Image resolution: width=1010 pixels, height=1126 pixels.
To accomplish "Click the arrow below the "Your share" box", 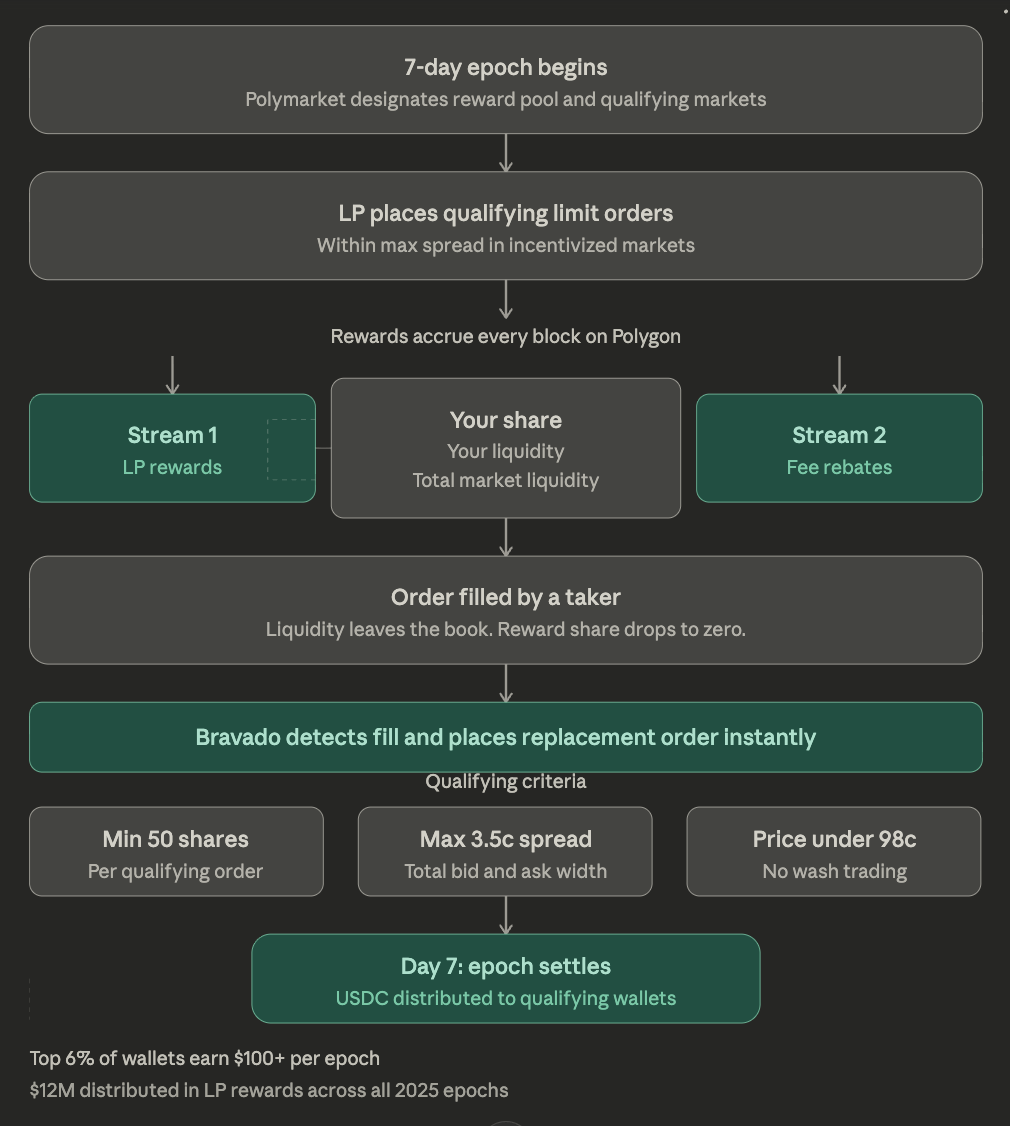I will pyautogui.click(x=506, y=537).
